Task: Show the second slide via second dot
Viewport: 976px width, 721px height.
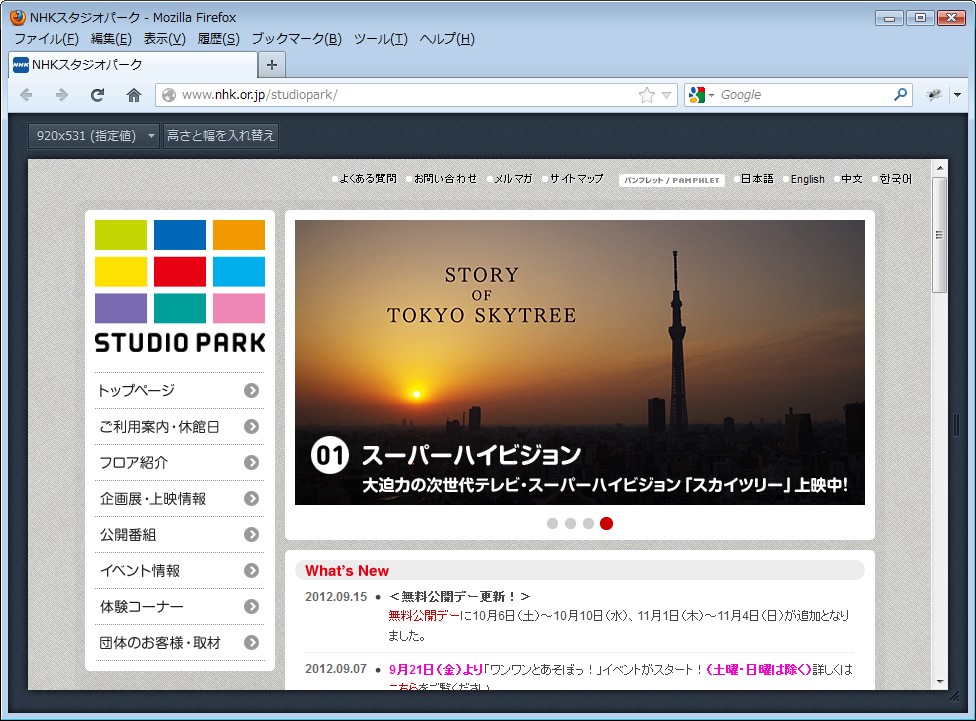Action: pos(570,524)
